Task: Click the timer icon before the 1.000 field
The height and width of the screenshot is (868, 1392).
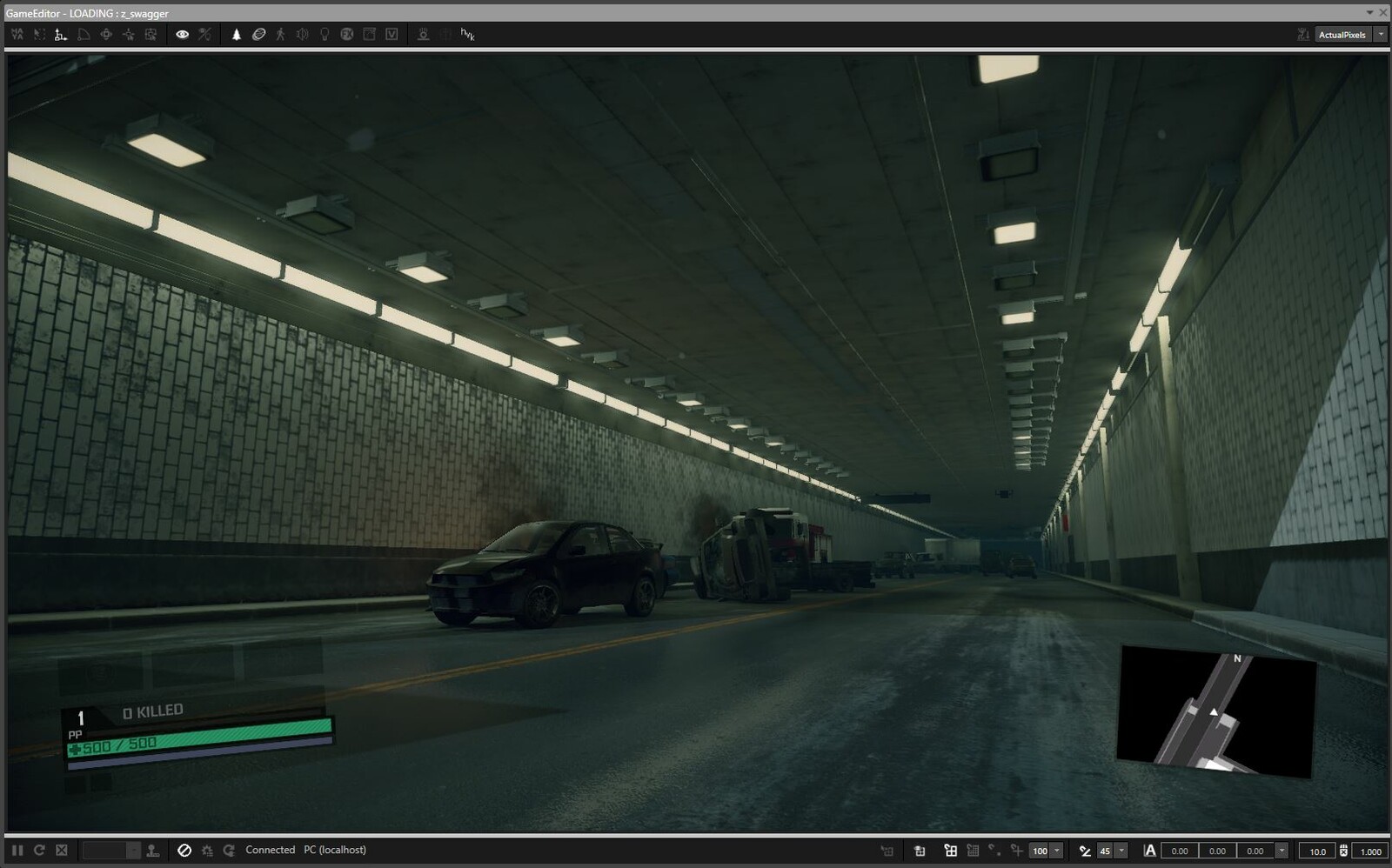Action: pos(1344,851)
